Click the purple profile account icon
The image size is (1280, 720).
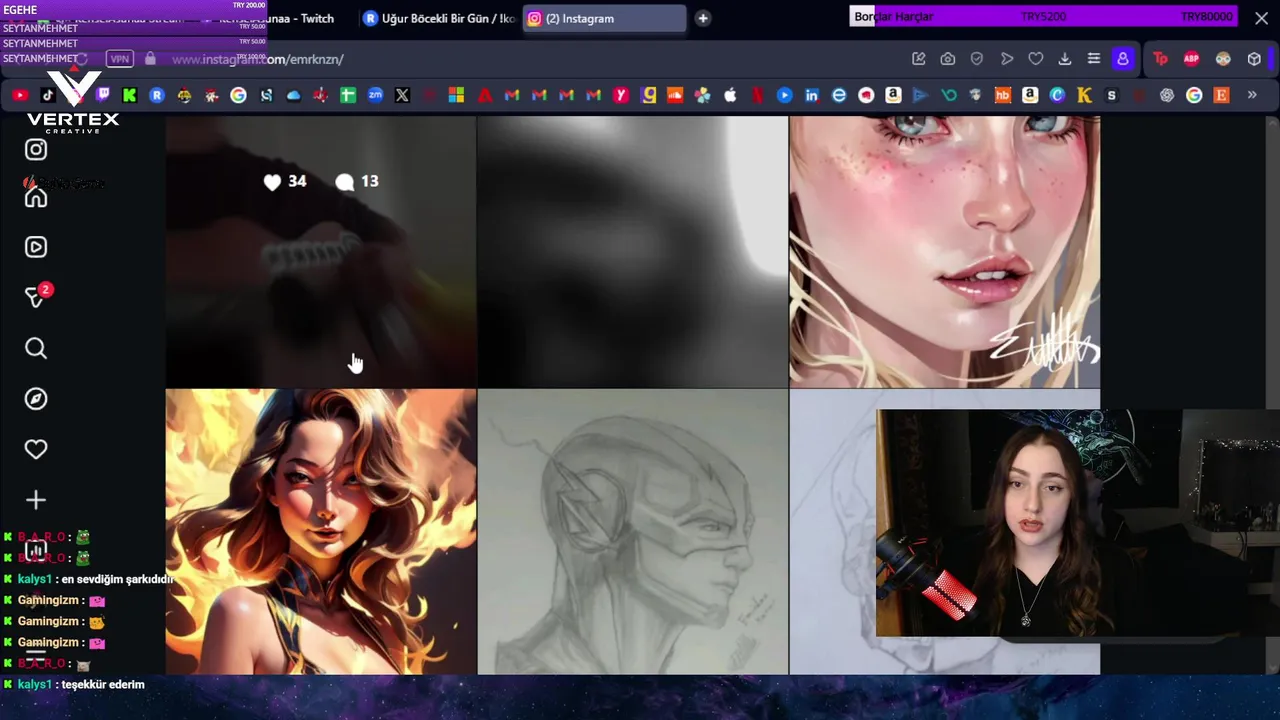pos(1123,59)
